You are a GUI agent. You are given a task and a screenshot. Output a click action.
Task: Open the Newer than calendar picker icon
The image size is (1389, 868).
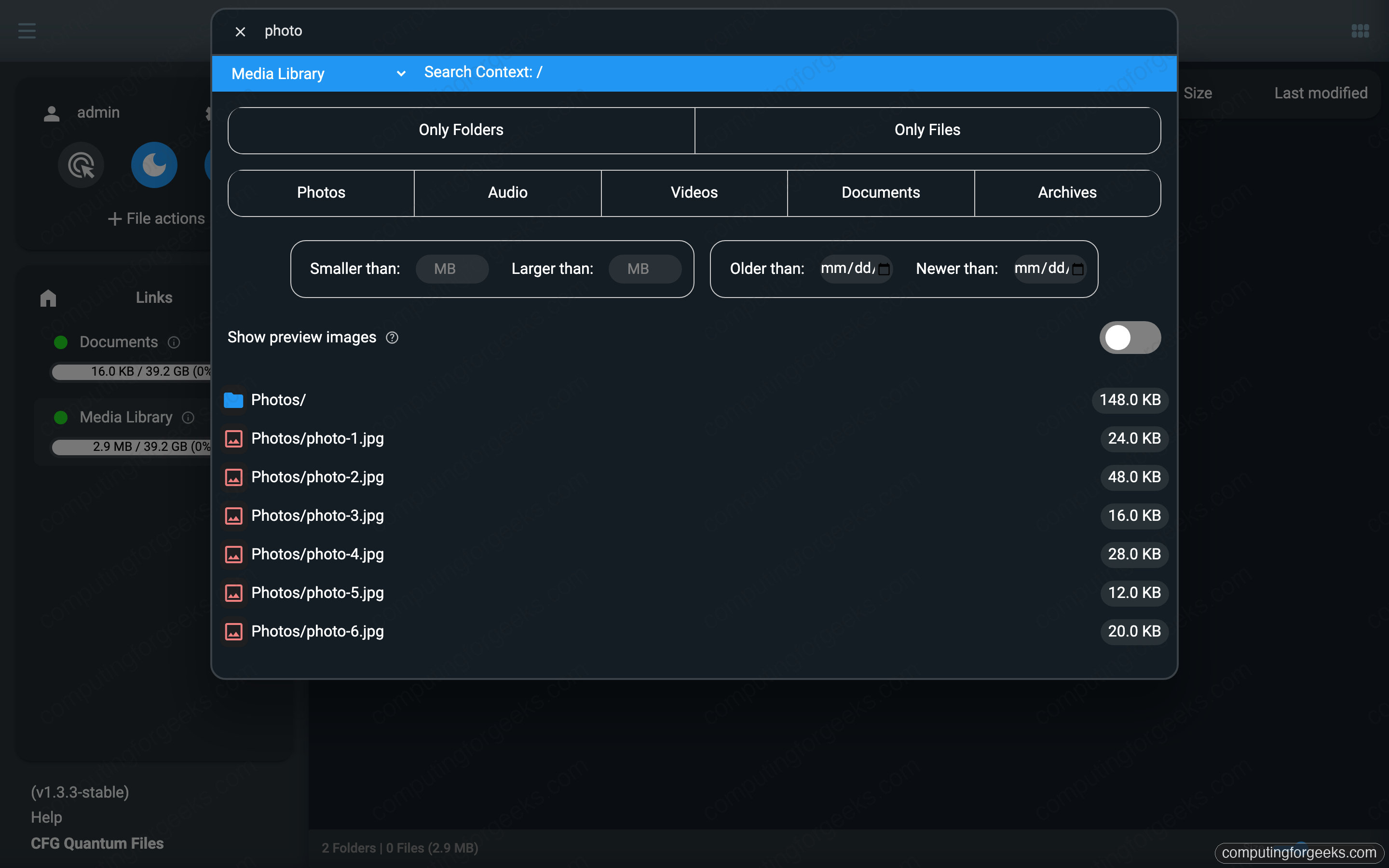click(x=1078, y=269)
